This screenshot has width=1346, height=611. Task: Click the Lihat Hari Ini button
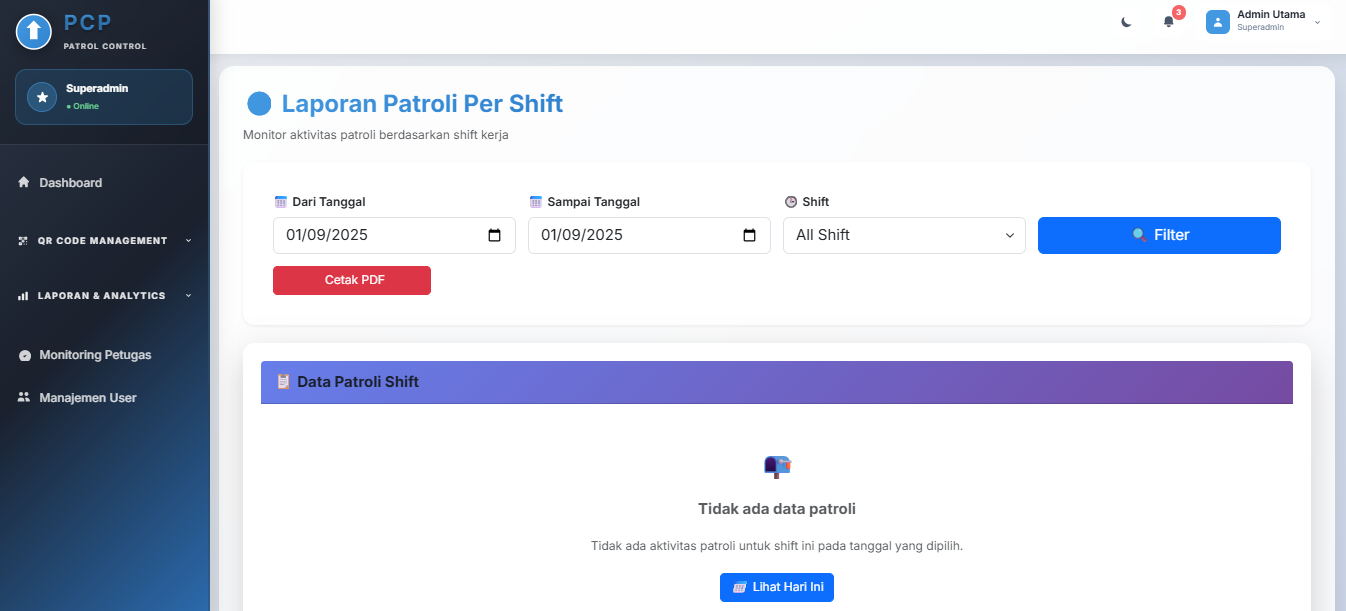(x=777, y=588)
